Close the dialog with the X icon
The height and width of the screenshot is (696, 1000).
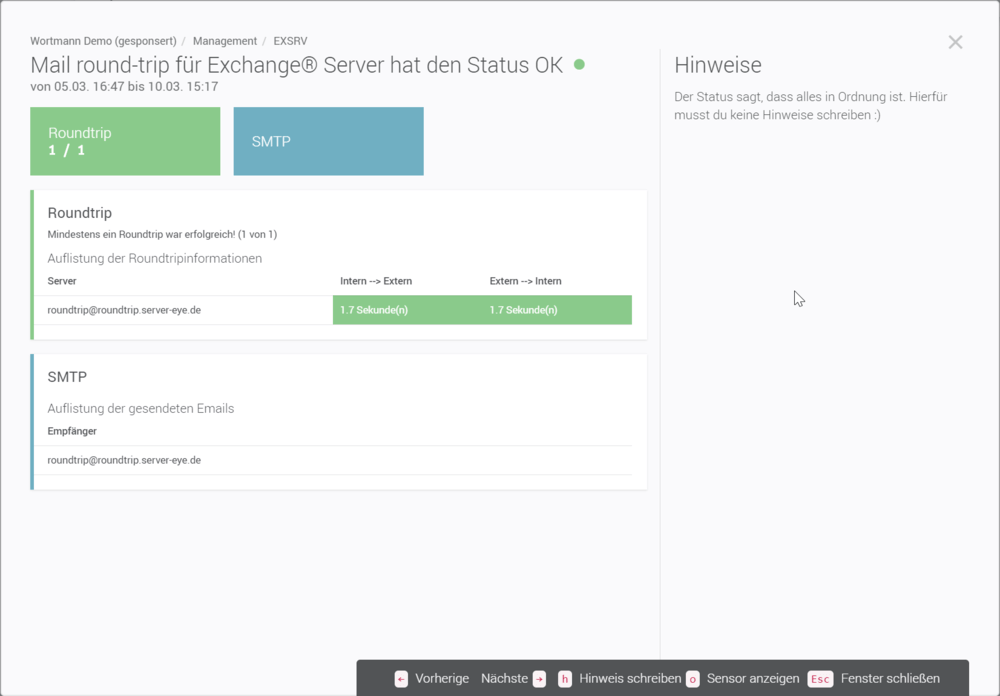[x=955, y=42]
